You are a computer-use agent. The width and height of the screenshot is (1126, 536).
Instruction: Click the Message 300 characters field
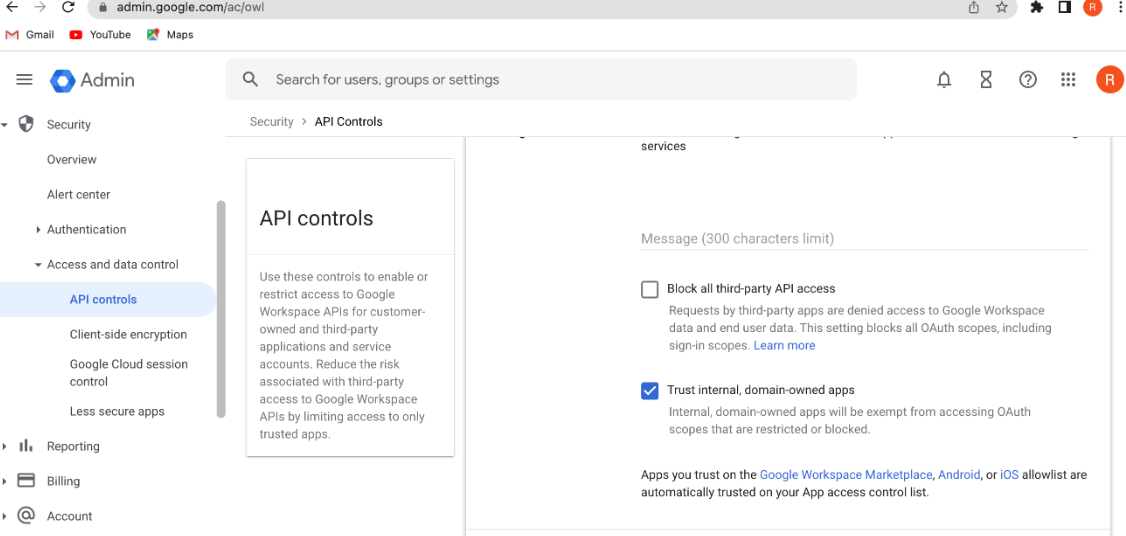865,238
